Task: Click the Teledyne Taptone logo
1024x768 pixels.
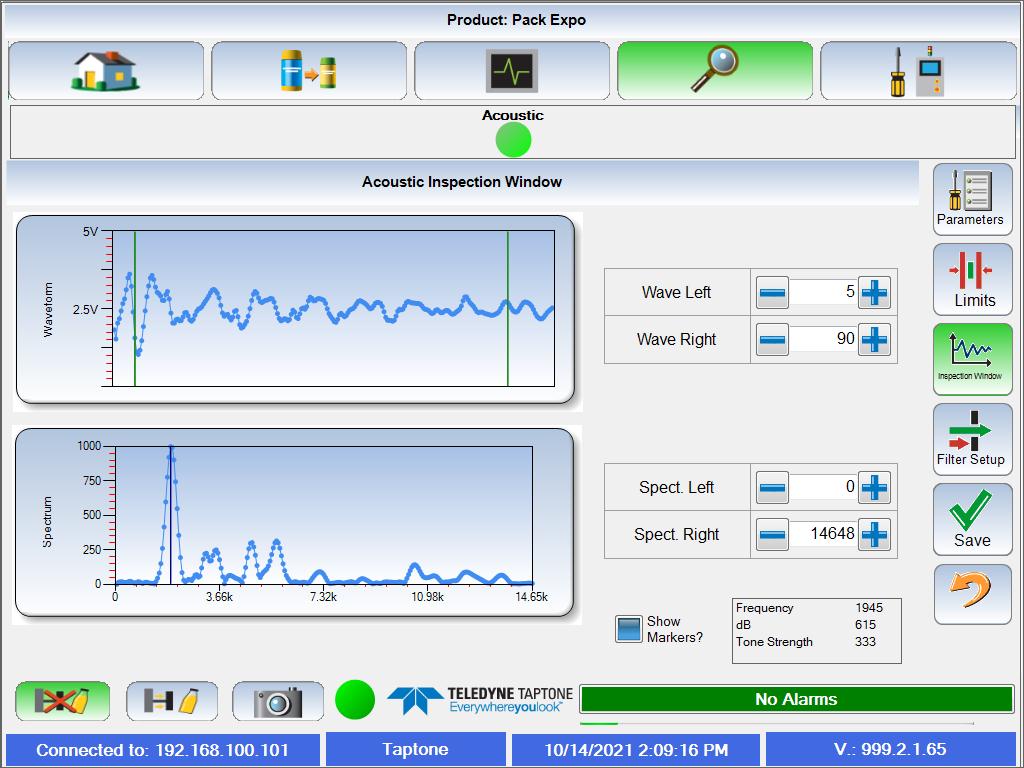Action: point(480,700)
